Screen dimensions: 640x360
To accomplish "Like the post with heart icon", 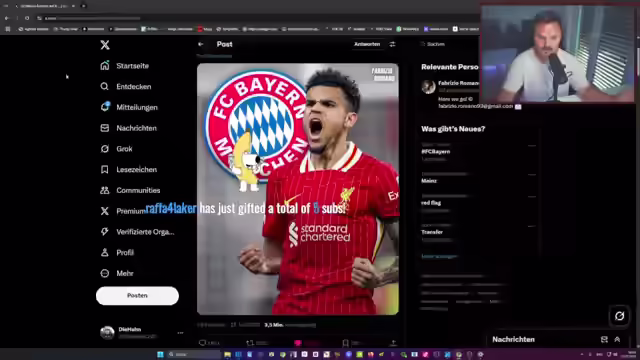I will coord(298,343).
